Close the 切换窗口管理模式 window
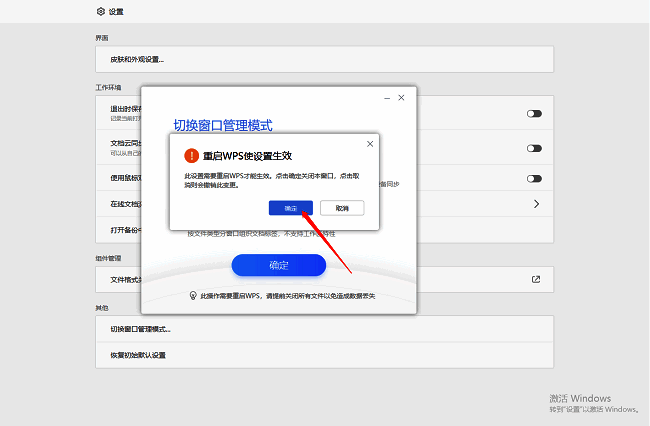The height and width of the screenshot is (426, 650). [x=402, y=97]
